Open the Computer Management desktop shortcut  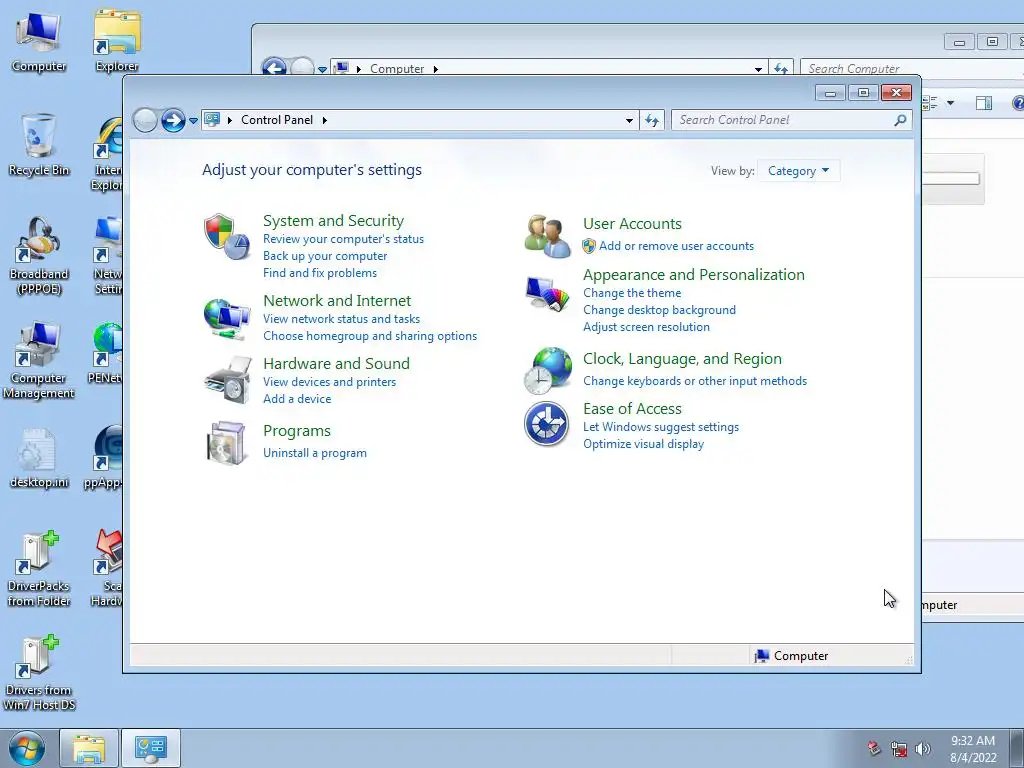39,360
